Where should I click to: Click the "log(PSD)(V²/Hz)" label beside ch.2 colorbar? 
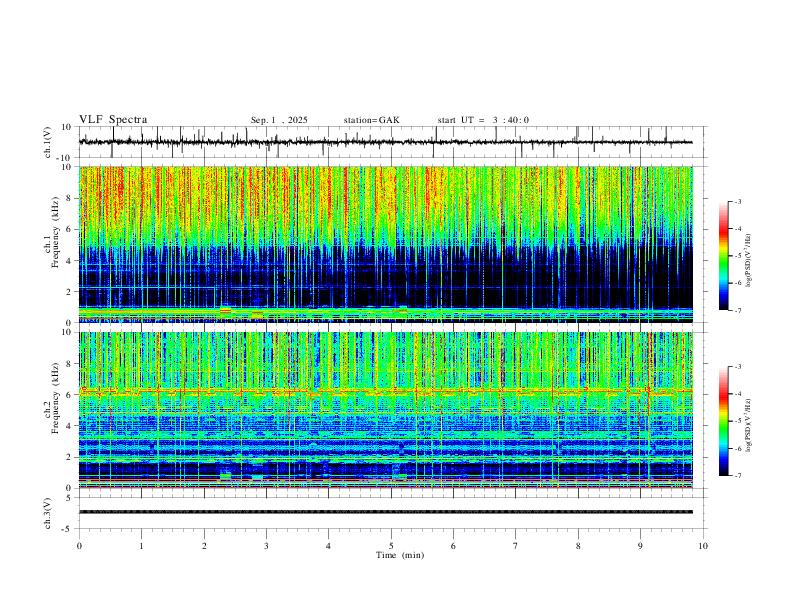point(749,426)
